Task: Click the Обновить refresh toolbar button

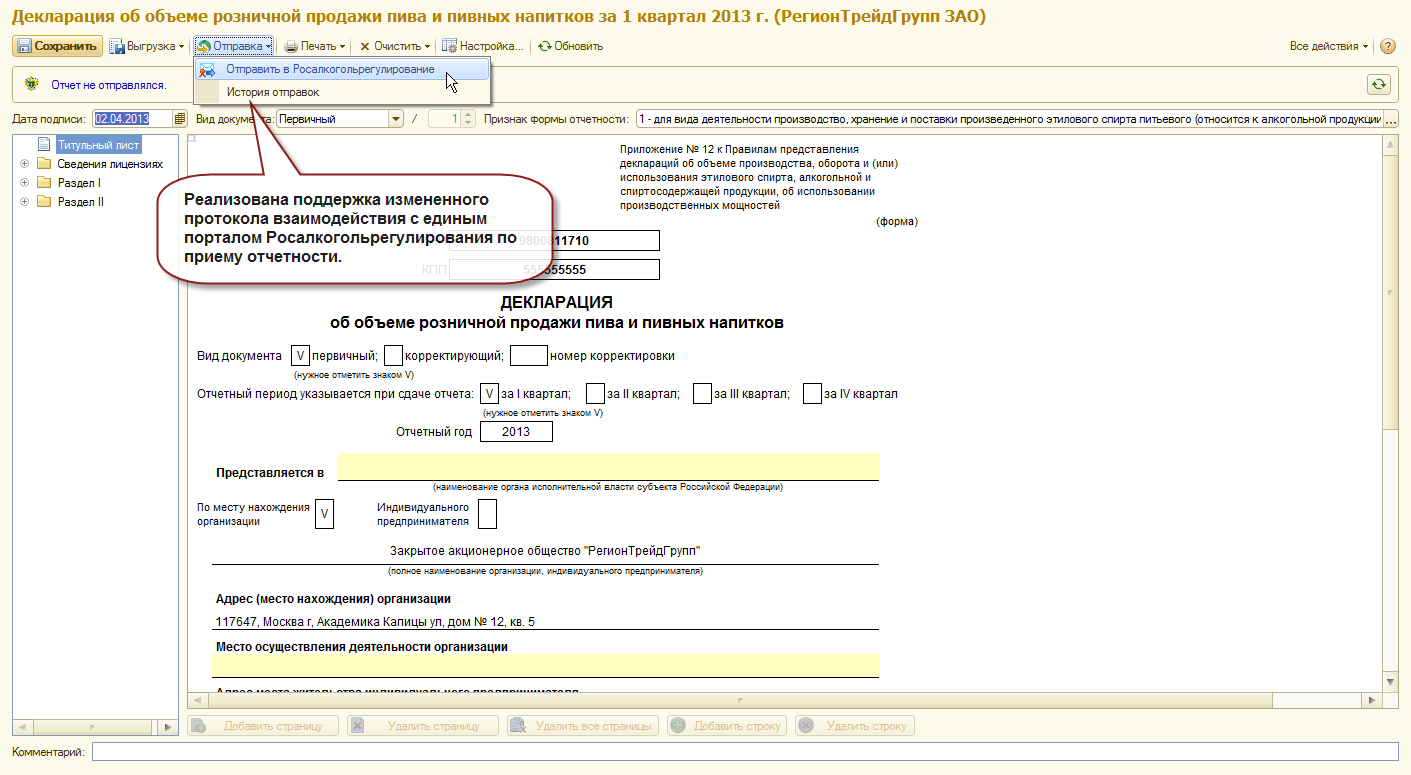Action: tap(570, 46)
